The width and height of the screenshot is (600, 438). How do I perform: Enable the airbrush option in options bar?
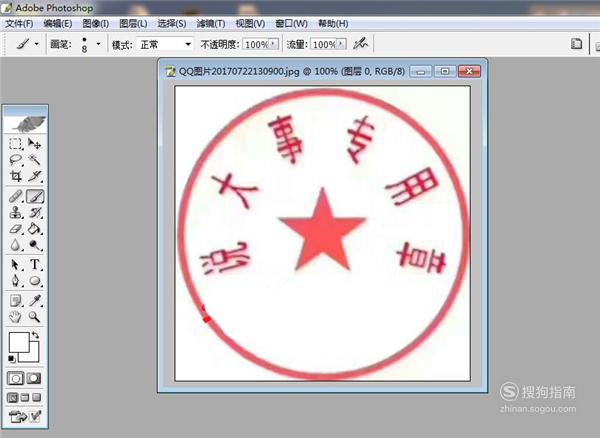361,44
